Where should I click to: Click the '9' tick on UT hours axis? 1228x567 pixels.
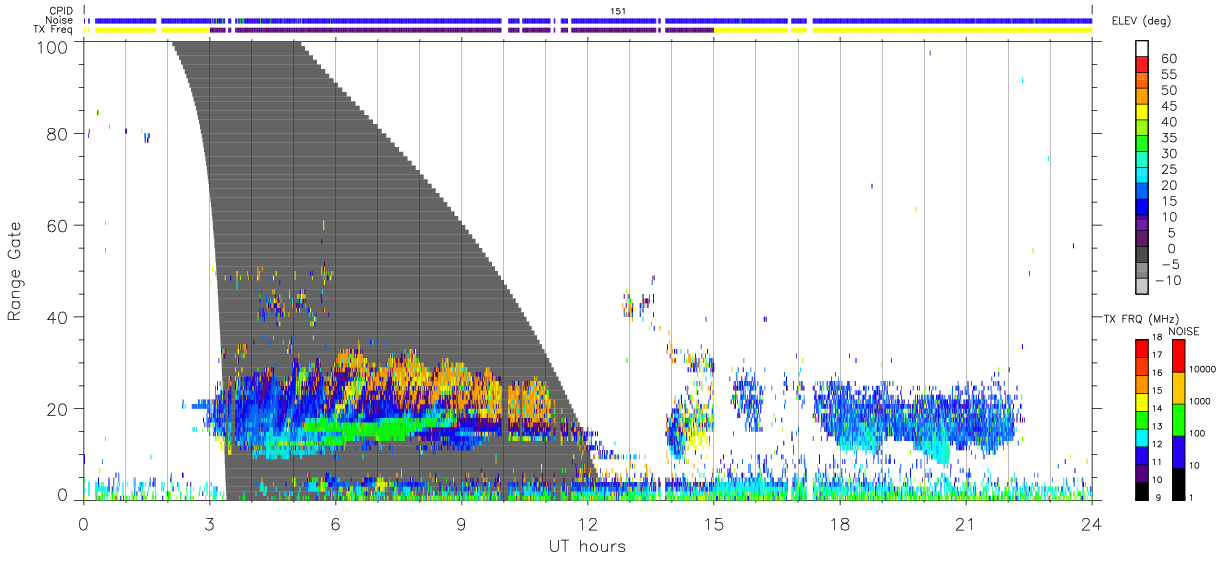click(461, 523)
